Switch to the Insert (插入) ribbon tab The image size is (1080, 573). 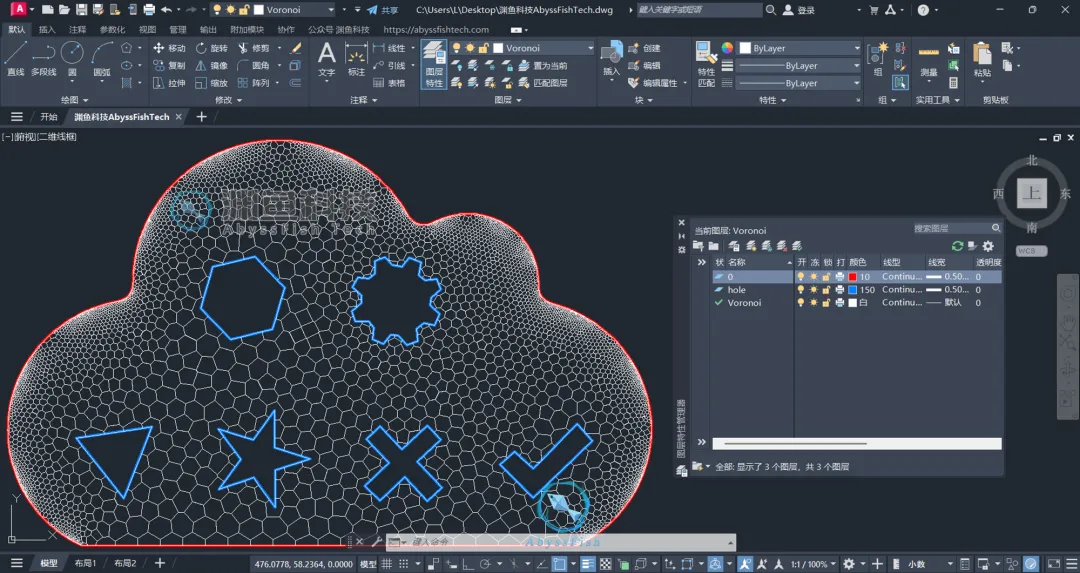click(47, 30)
